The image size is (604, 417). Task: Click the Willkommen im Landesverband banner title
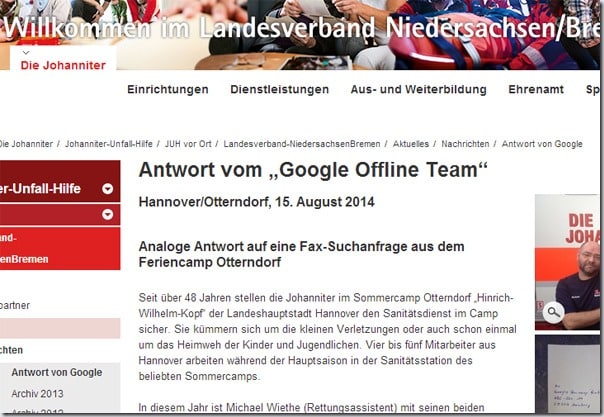pyautogui.click(x=302, y=28)
